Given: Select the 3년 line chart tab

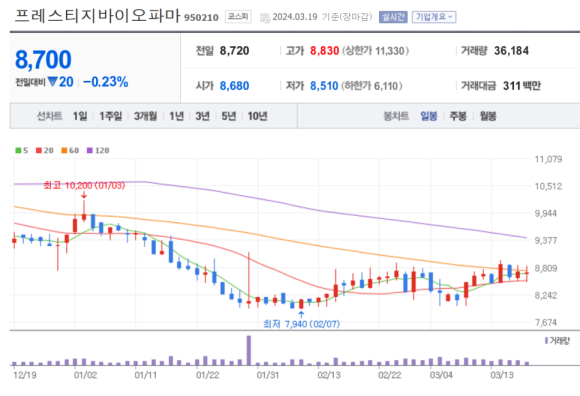Looking at the screenshot, I should [202, 116].
